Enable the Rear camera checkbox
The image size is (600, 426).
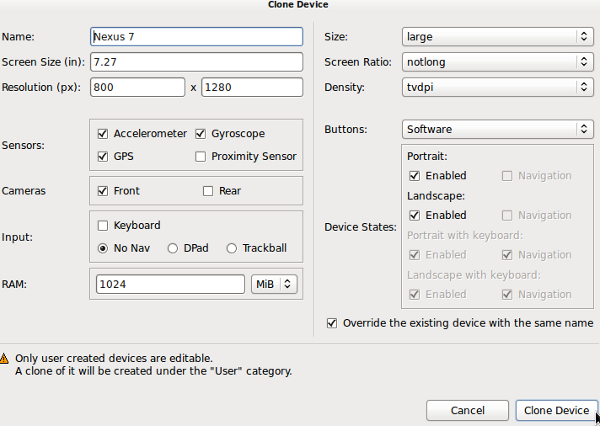[208, 190]
